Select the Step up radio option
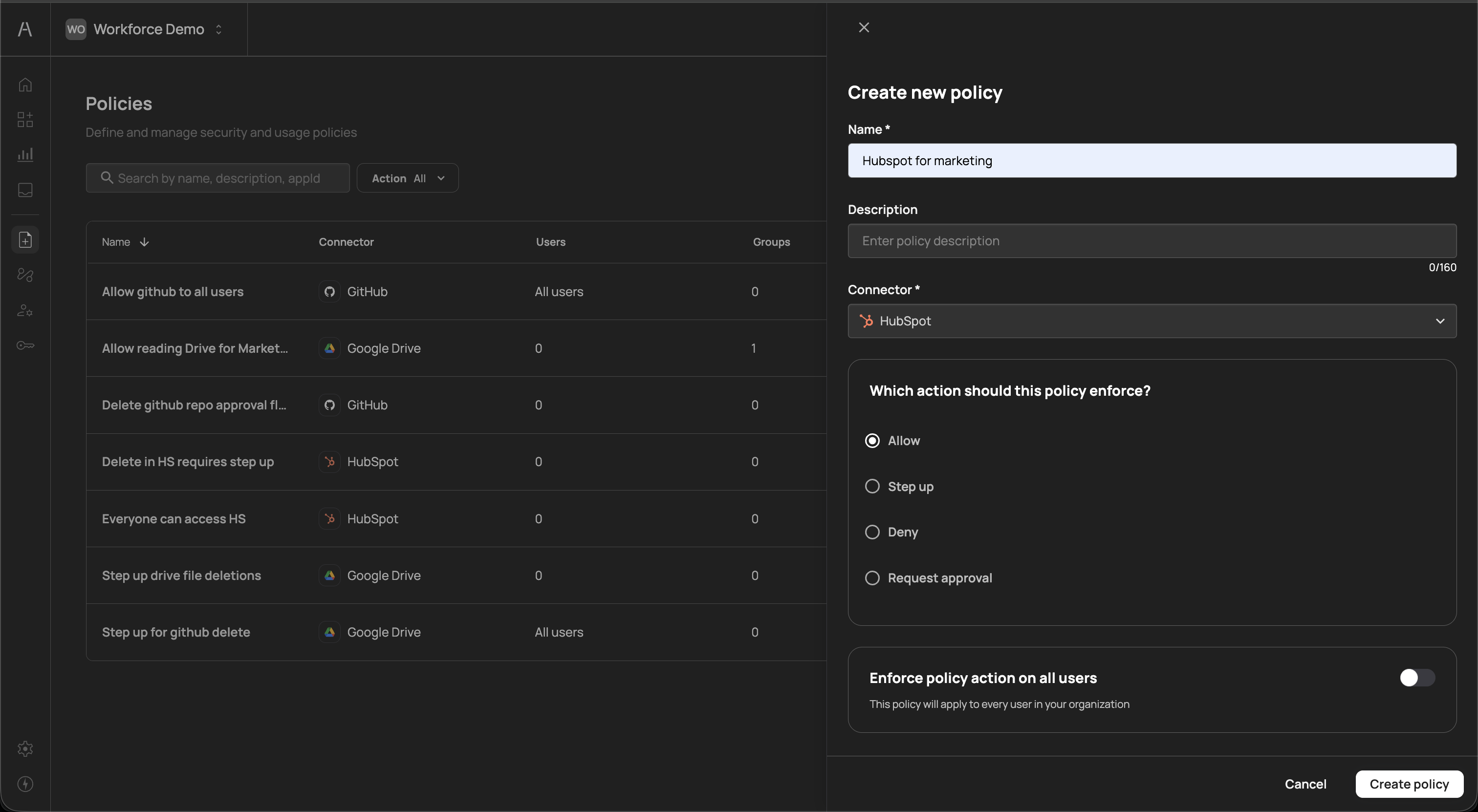The height and width of the screenshot is (812, 1478). pyautogui.click(x=872, y=486)
